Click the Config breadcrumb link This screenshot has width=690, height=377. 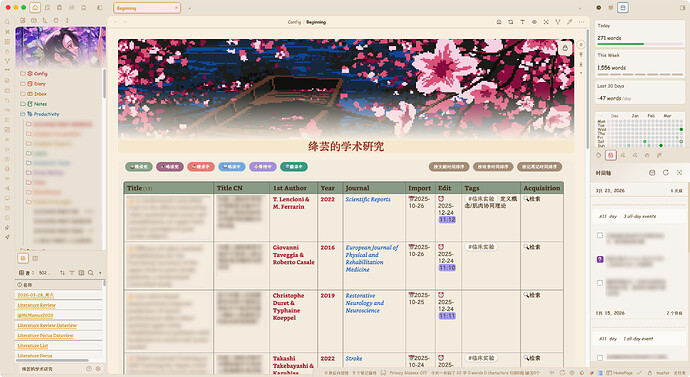coord(294,22)
